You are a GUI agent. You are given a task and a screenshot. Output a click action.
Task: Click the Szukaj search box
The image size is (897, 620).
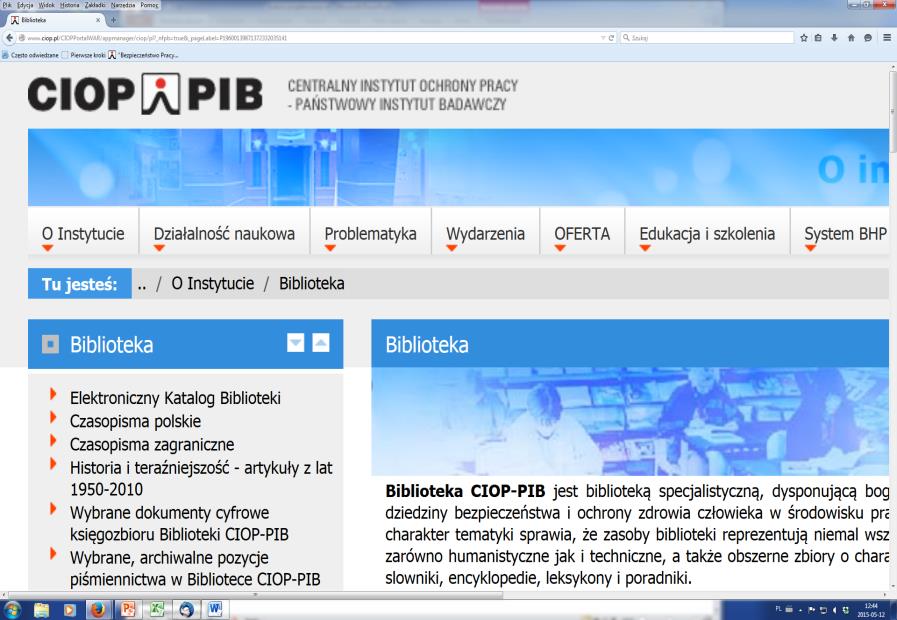coord(707,38)
